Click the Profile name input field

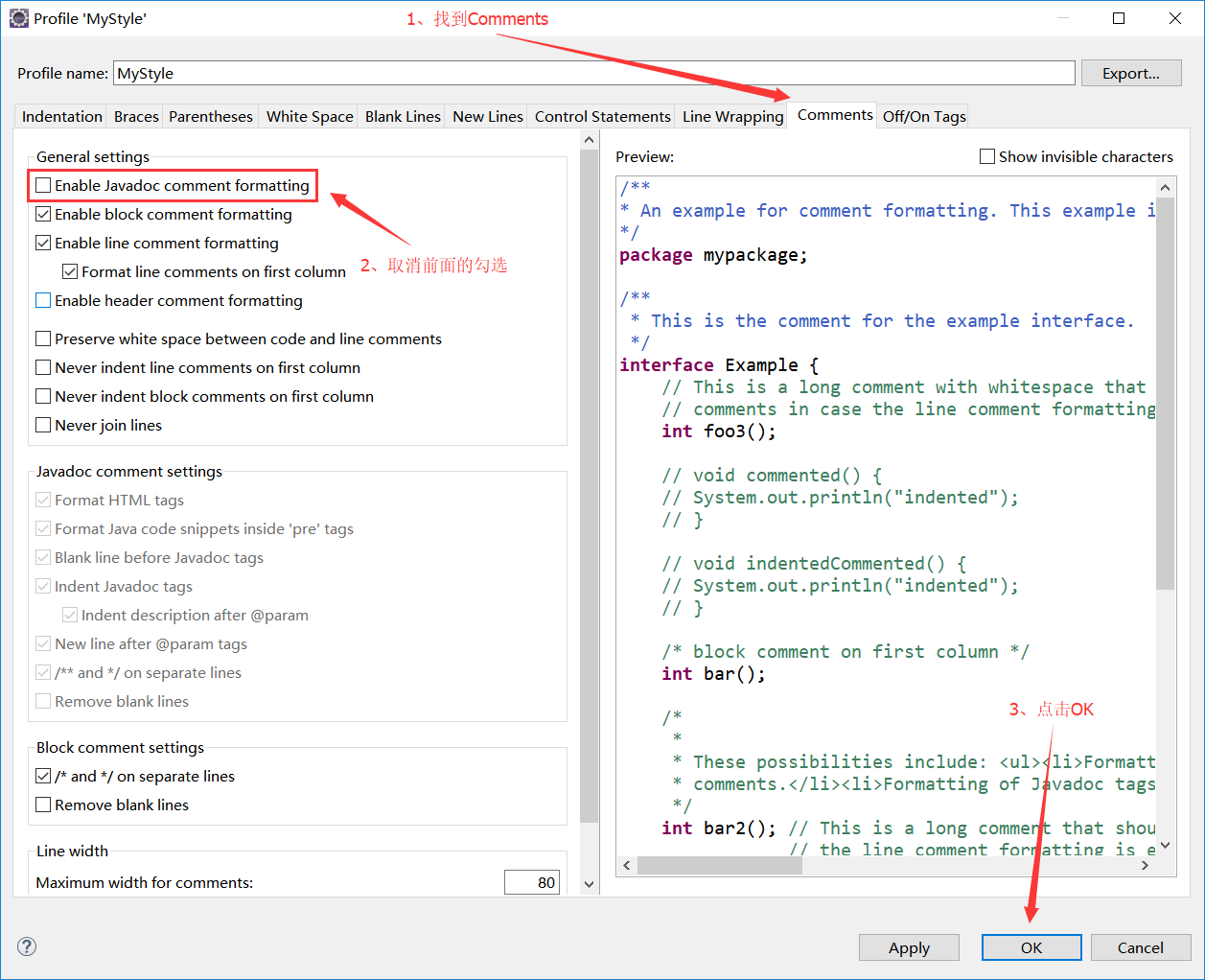[x=594, y=73]
